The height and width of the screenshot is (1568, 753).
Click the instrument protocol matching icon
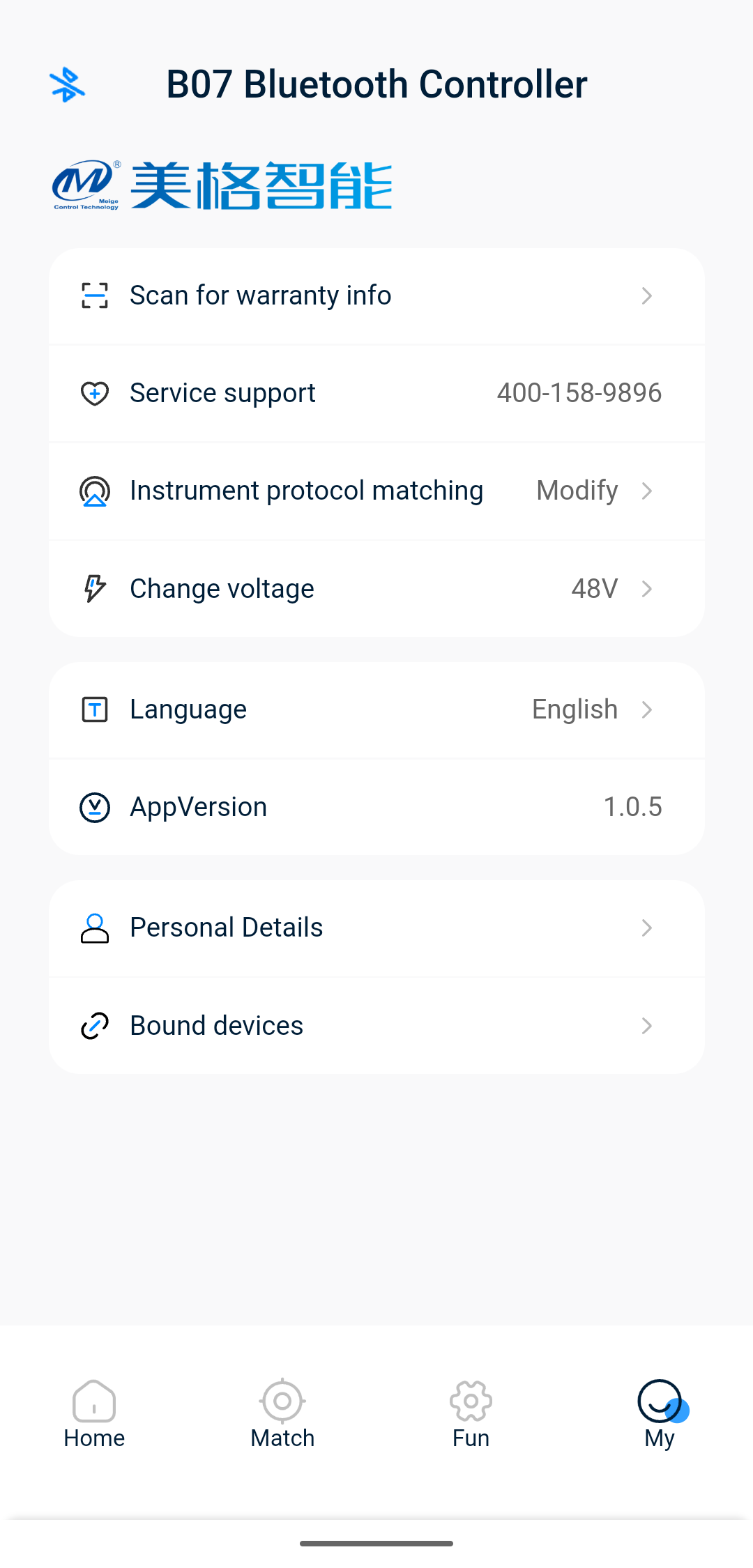tap(95, 491)
